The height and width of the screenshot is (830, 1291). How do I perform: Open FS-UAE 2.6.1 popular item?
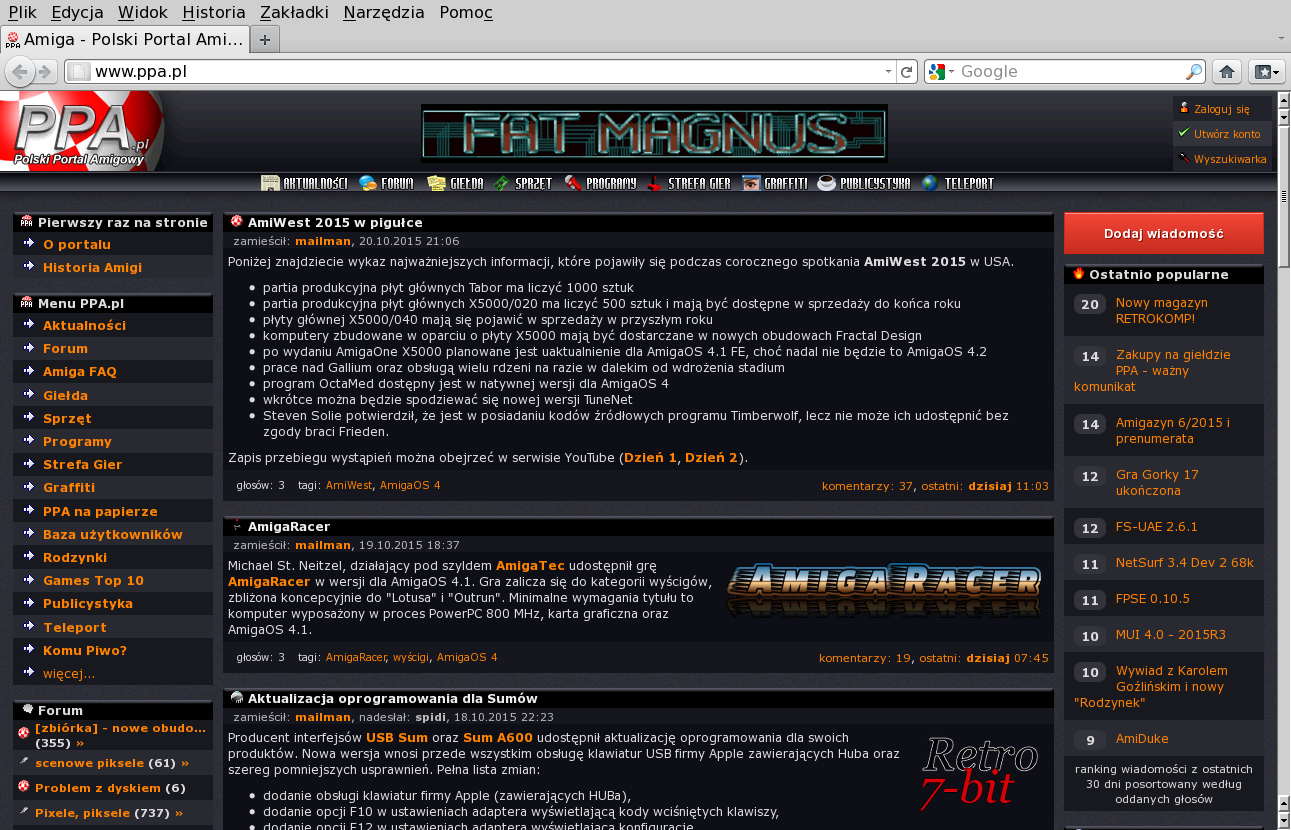1157,527
